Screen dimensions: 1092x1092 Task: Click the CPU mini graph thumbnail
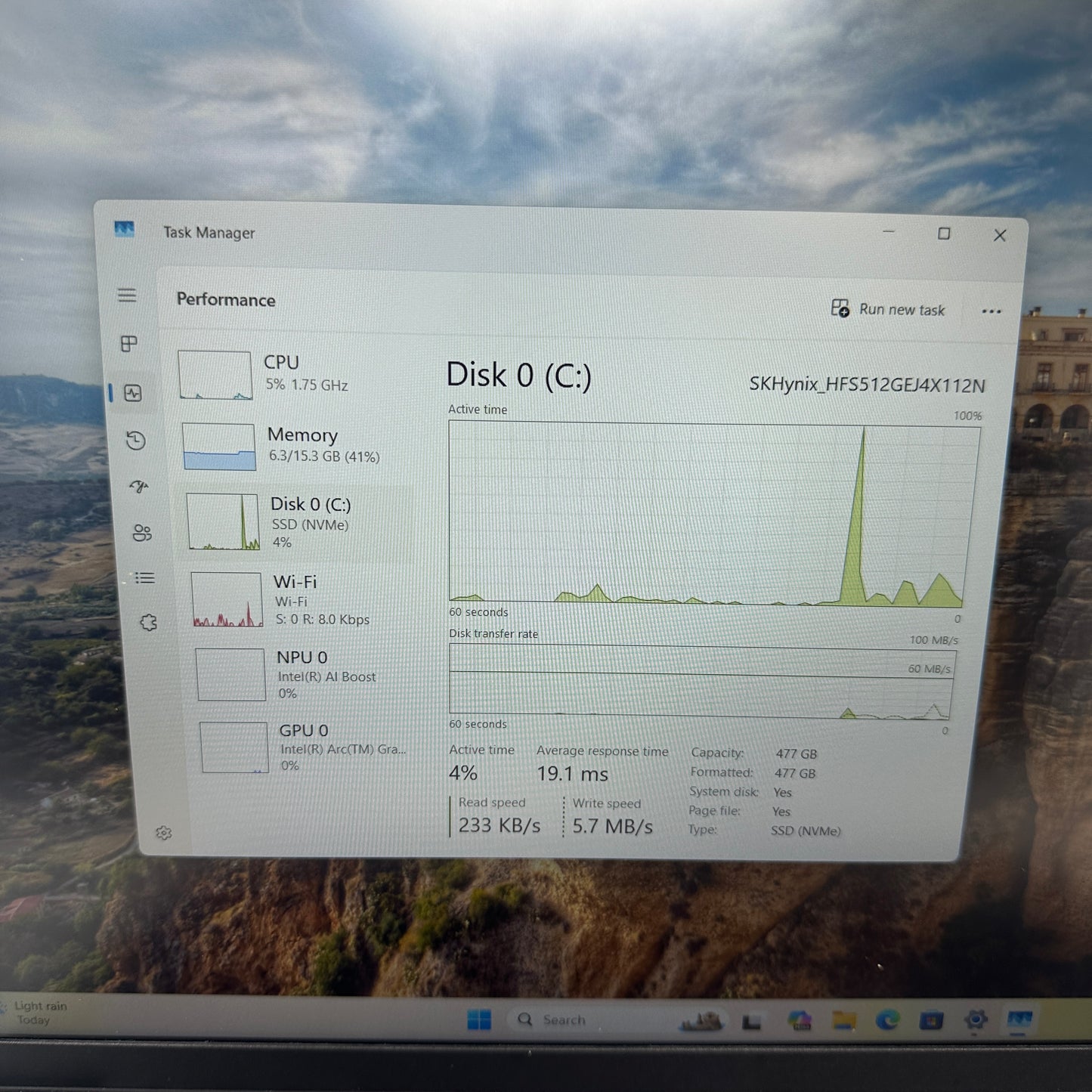click(x=215, y=375)
